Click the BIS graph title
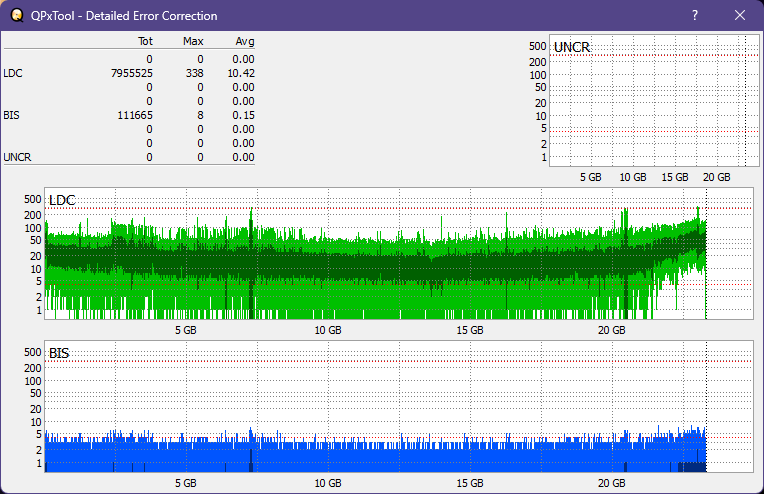 tap(59, 353)
